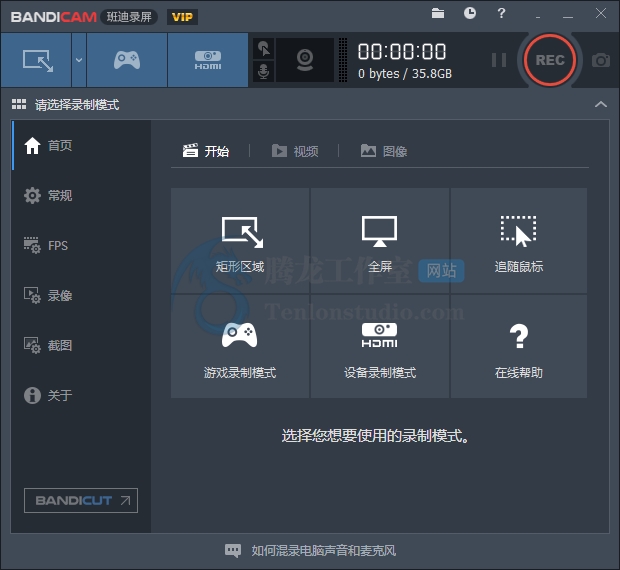Toggle webcam overlay icon
Viewport: 620px width, 570px height.
[x=304, y=60]
